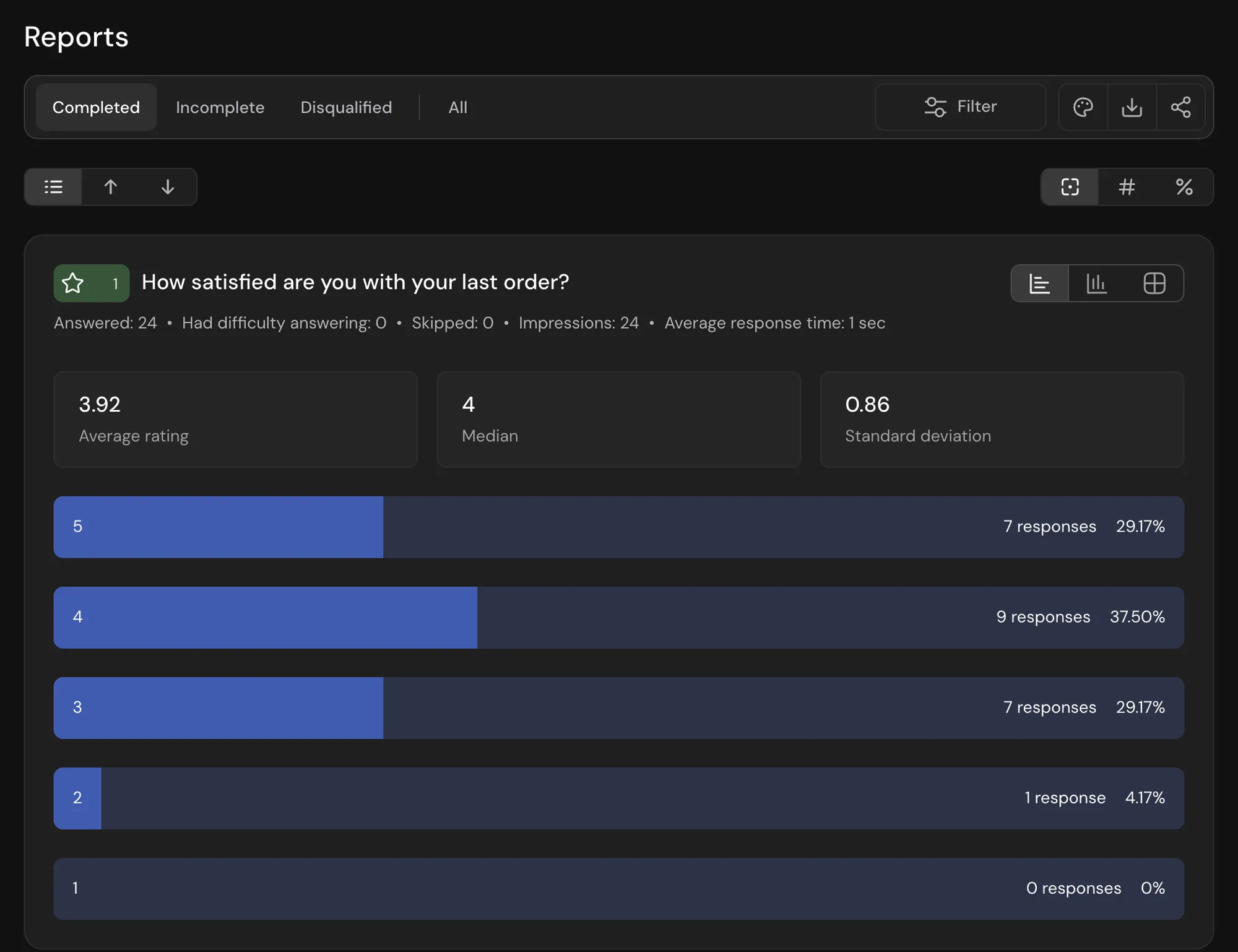
Task: Click the Average rating 3.92 card
Action: (x=235, y=420)
